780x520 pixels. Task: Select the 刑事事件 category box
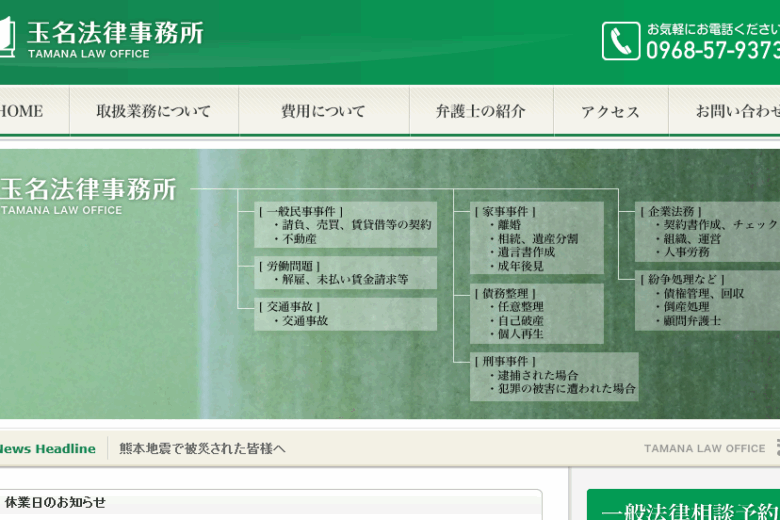click(x=554, y=375)
